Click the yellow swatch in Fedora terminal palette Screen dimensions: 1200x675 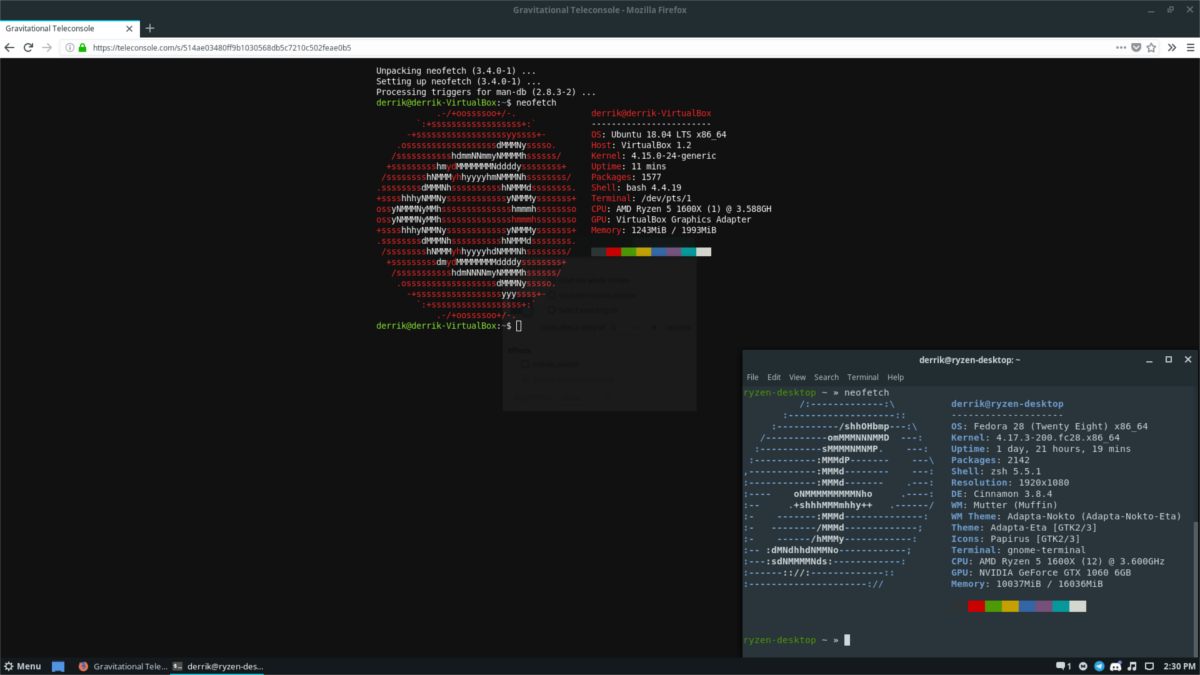point(1010,606)
